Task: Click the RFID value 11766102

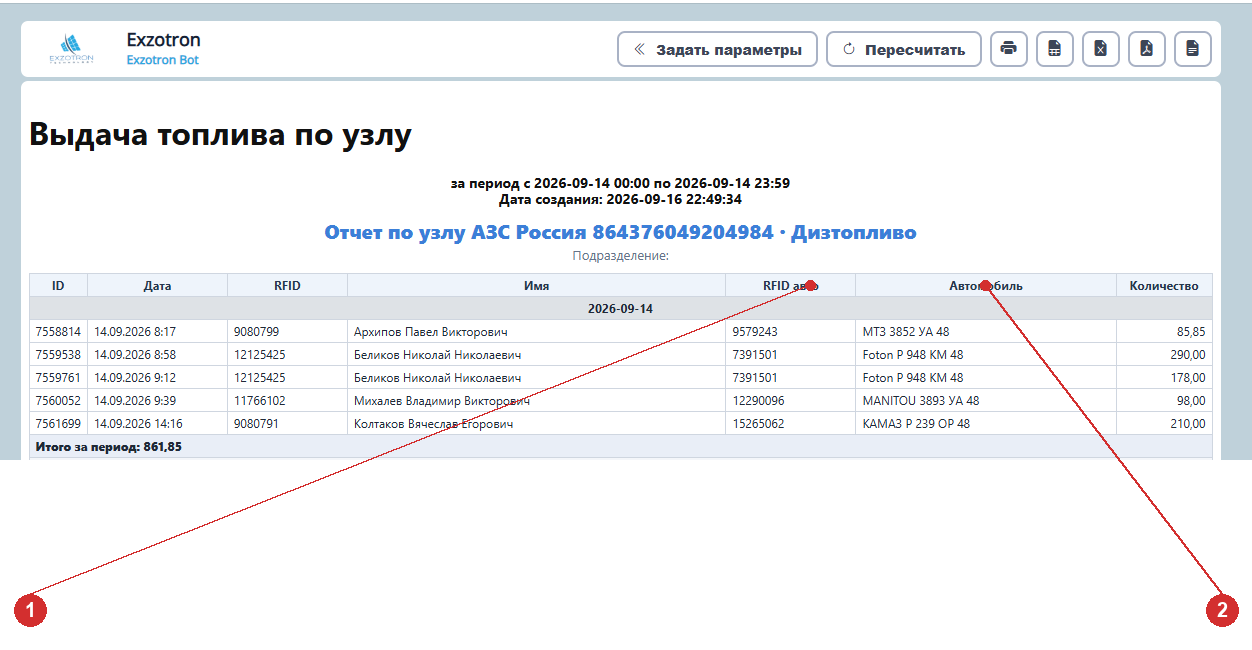Action: 259,400
